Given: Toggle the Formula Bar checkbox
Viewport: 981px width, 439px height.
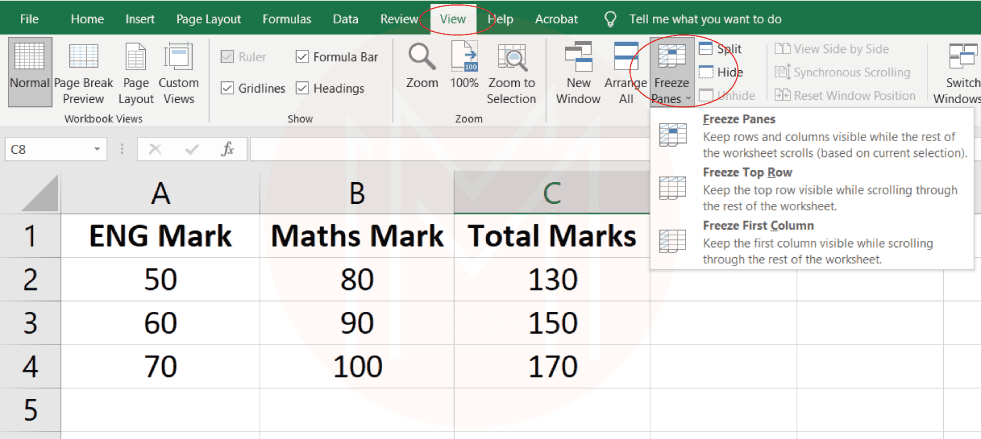Looking at the screenshot, I should tap(304, 57).
